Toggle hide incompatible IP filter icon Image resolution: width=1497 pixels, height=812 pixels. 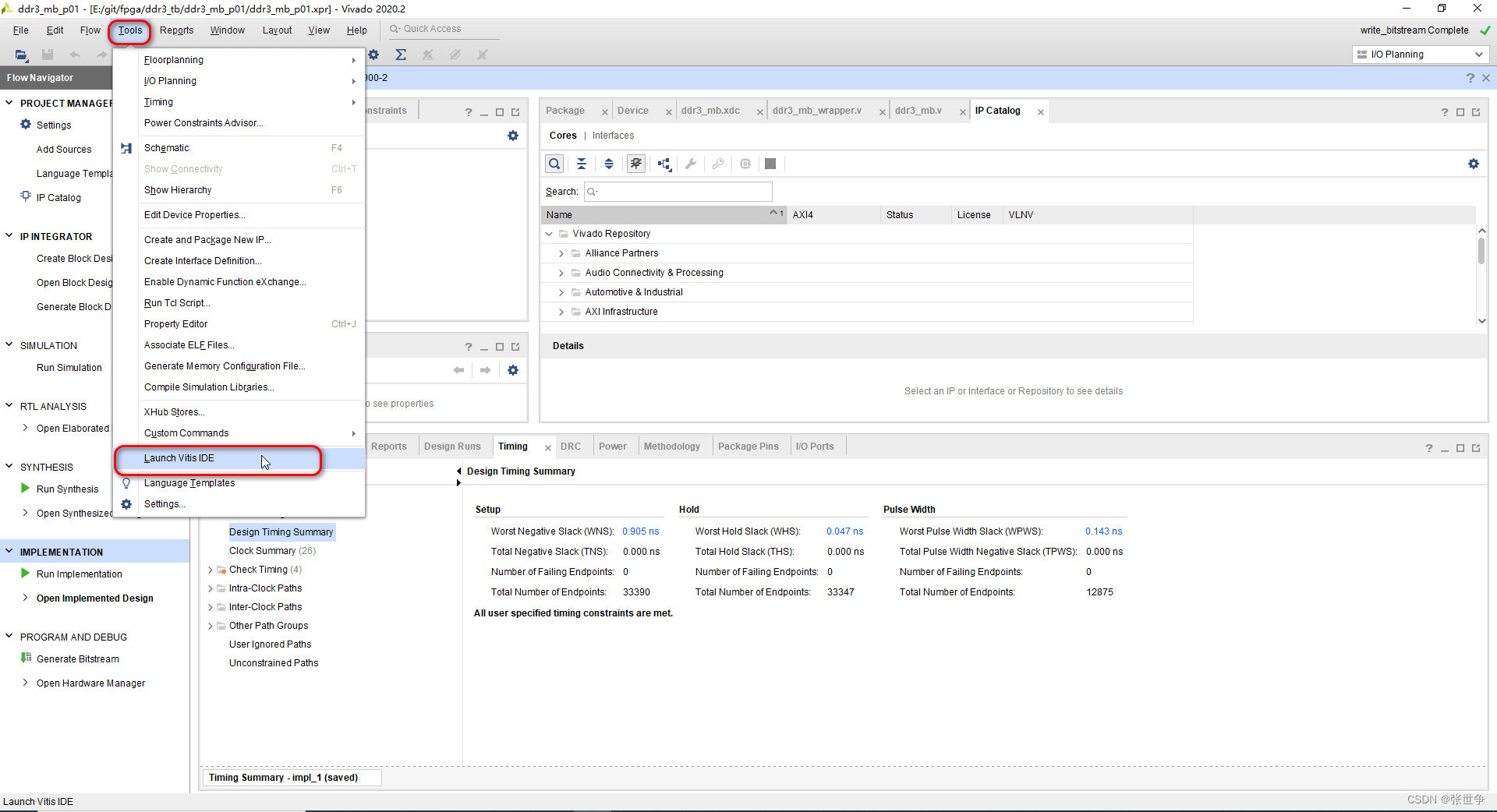(x=636, y=164)
